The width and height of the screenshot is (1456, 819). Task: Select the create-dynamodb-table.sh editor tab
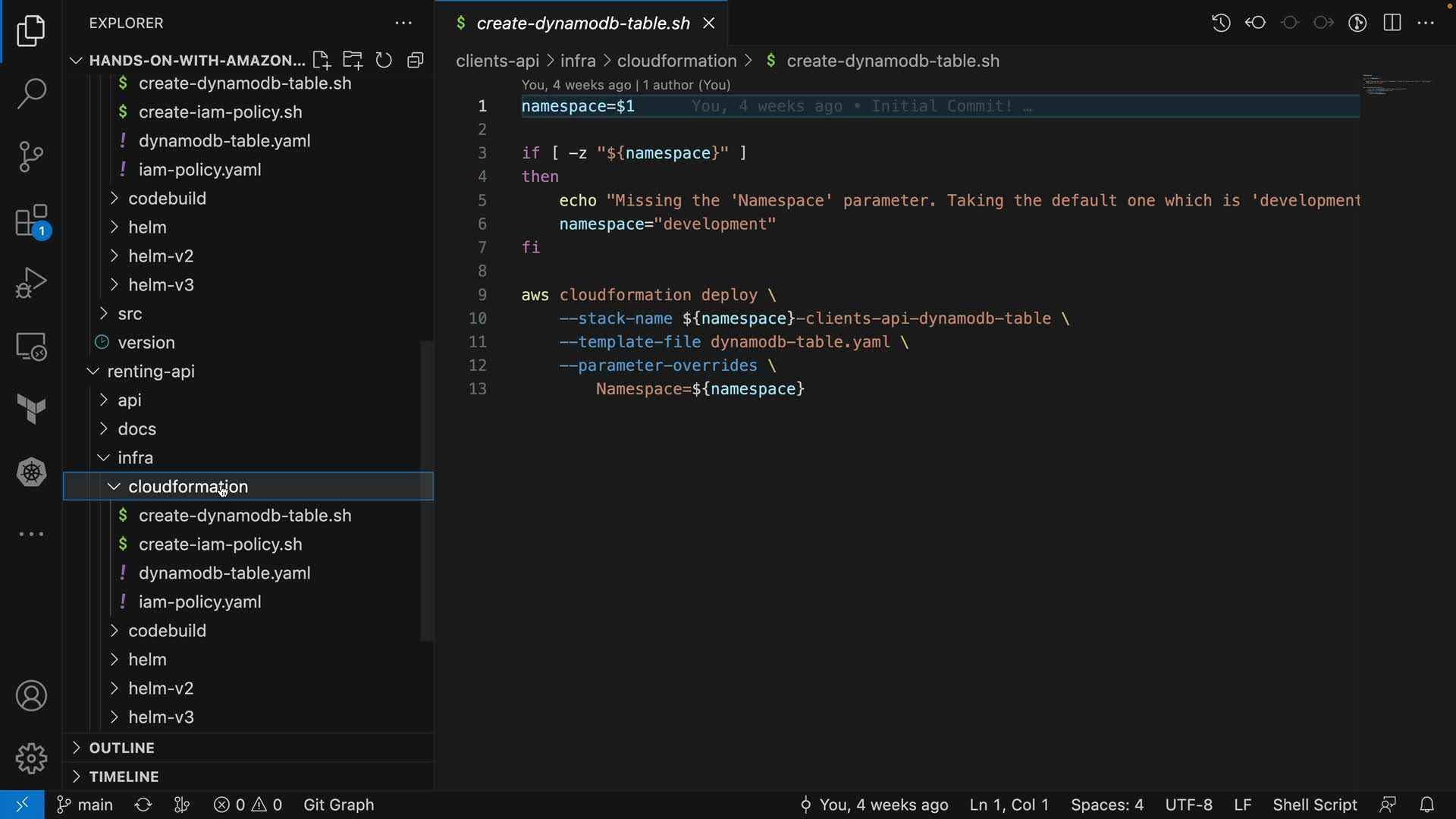point(582,24)
